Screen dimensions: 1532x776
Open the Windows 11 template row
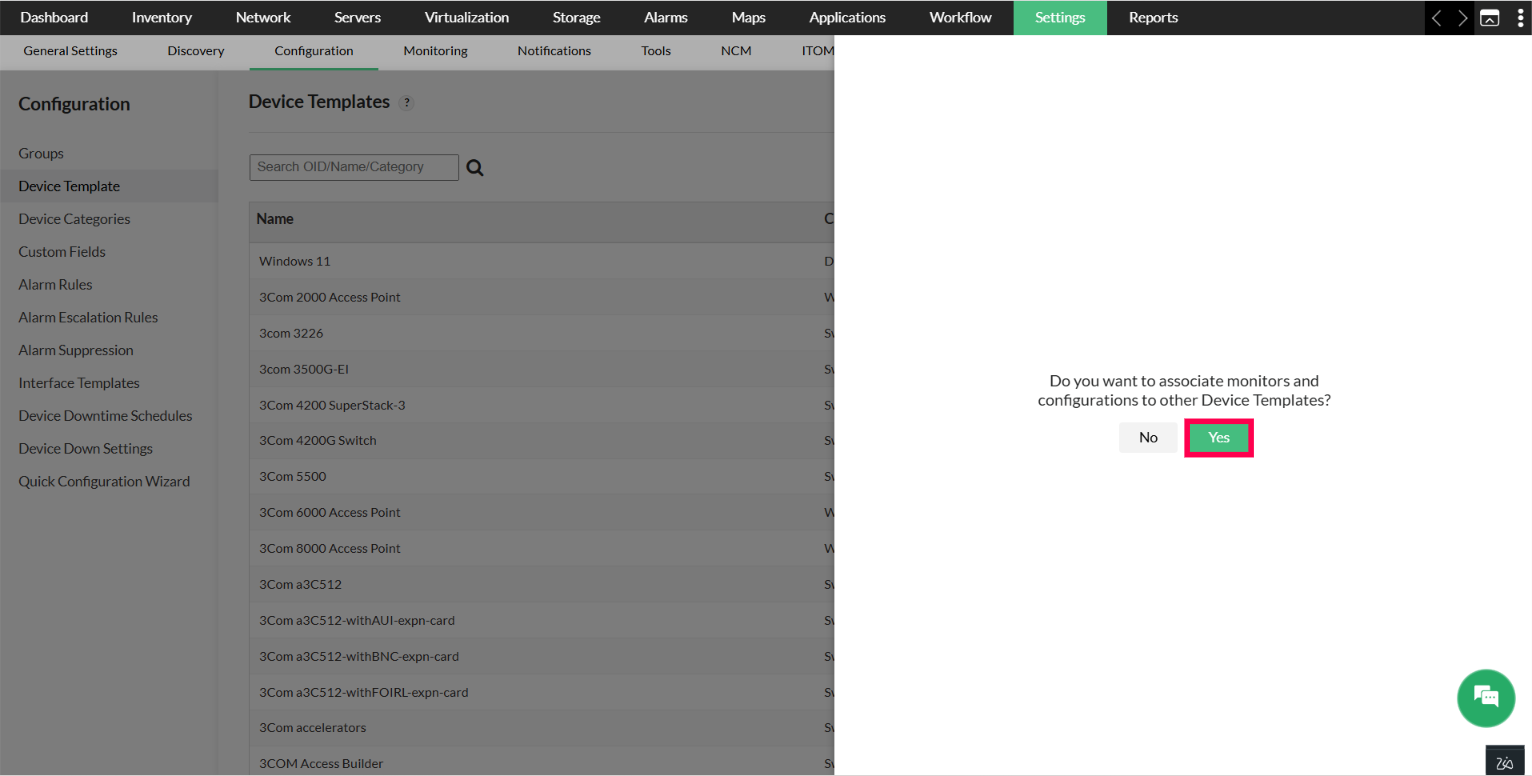click(x=542, y=261)
